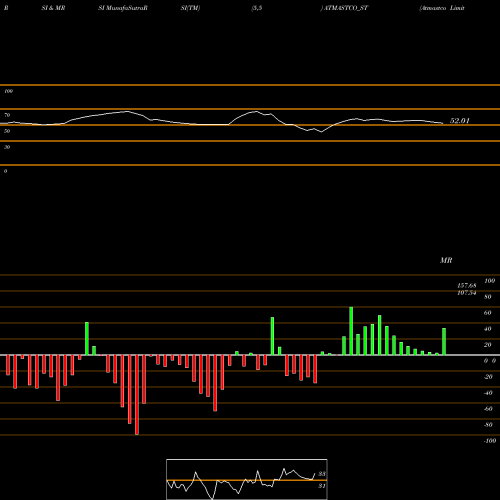500x500 pixels.
Task: Click the 33 label in mini chart
Action: [x=322, y=474]
